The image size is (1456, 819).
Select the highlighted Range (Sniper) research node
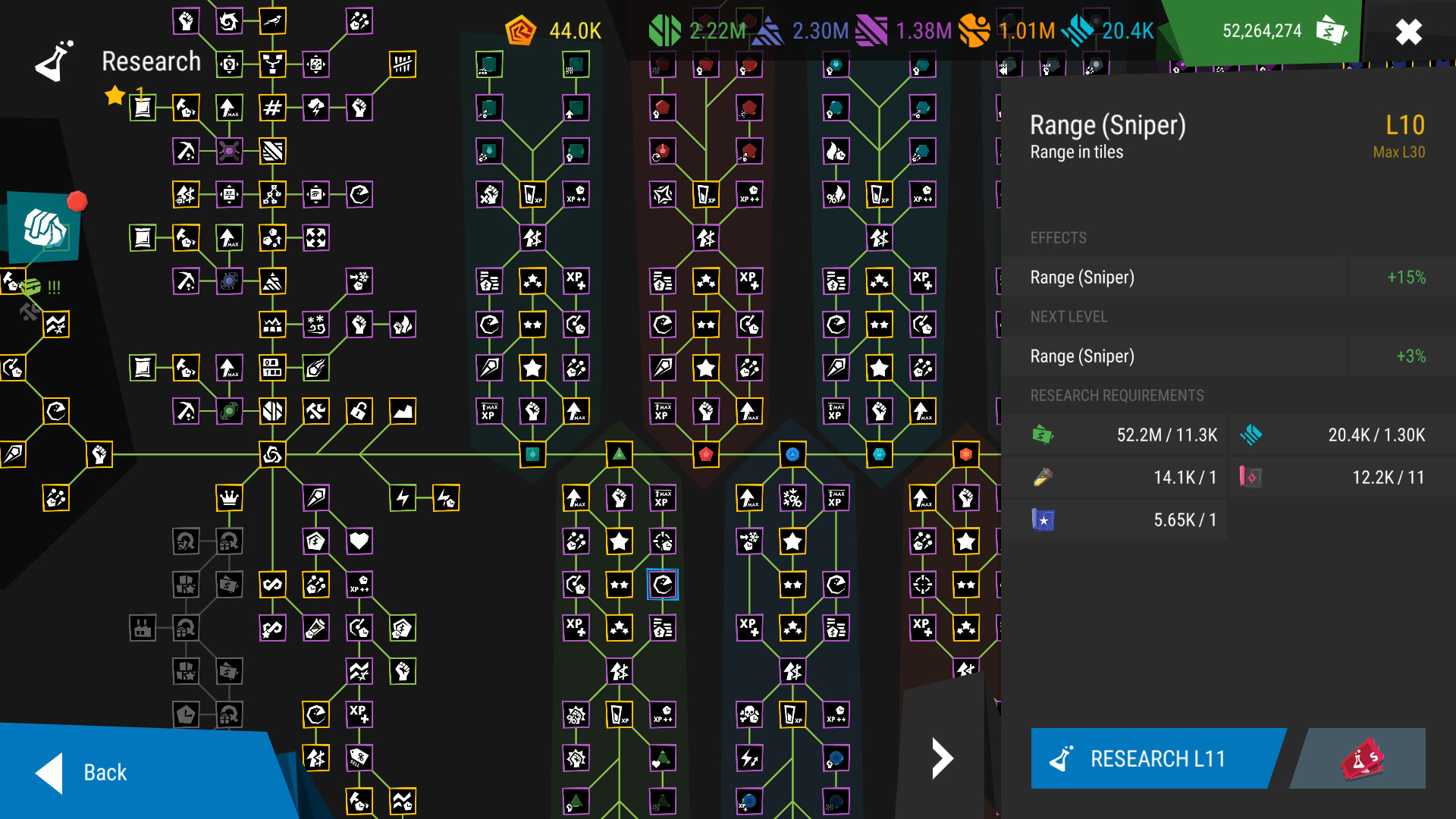click(663, 585)
